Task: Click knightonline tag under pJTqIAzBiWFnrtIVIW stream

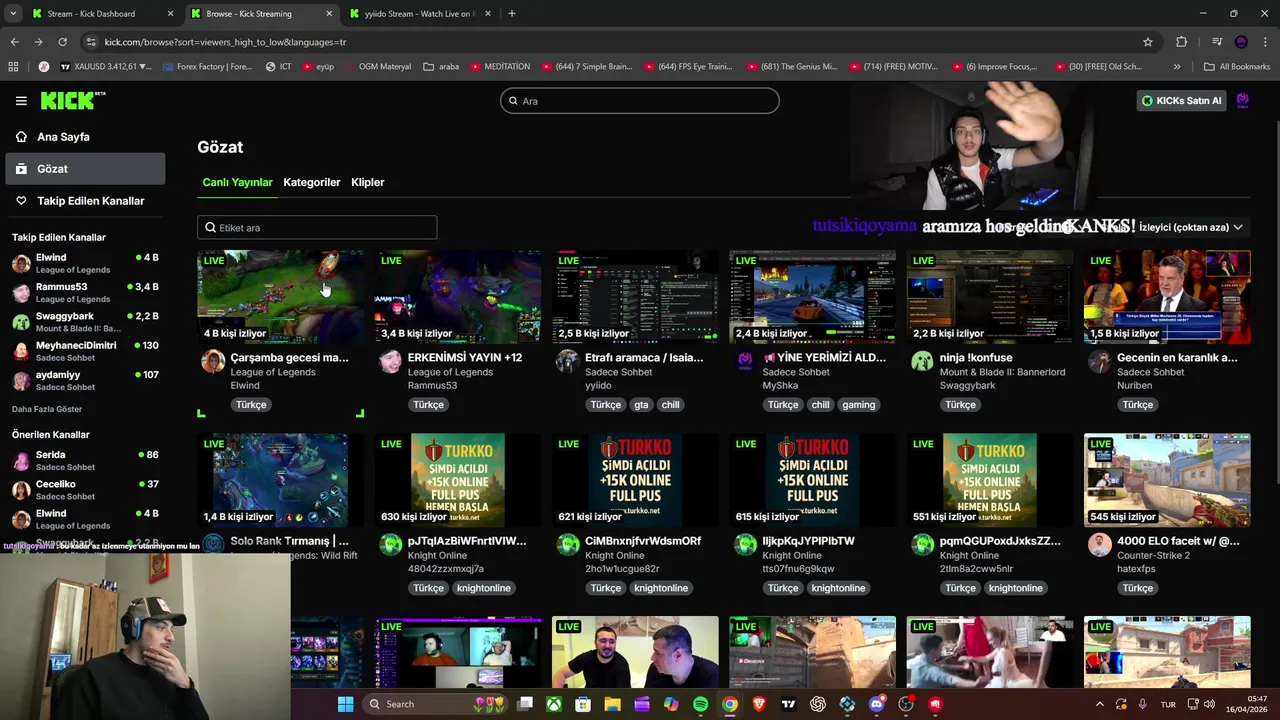Action: (484, 588)
